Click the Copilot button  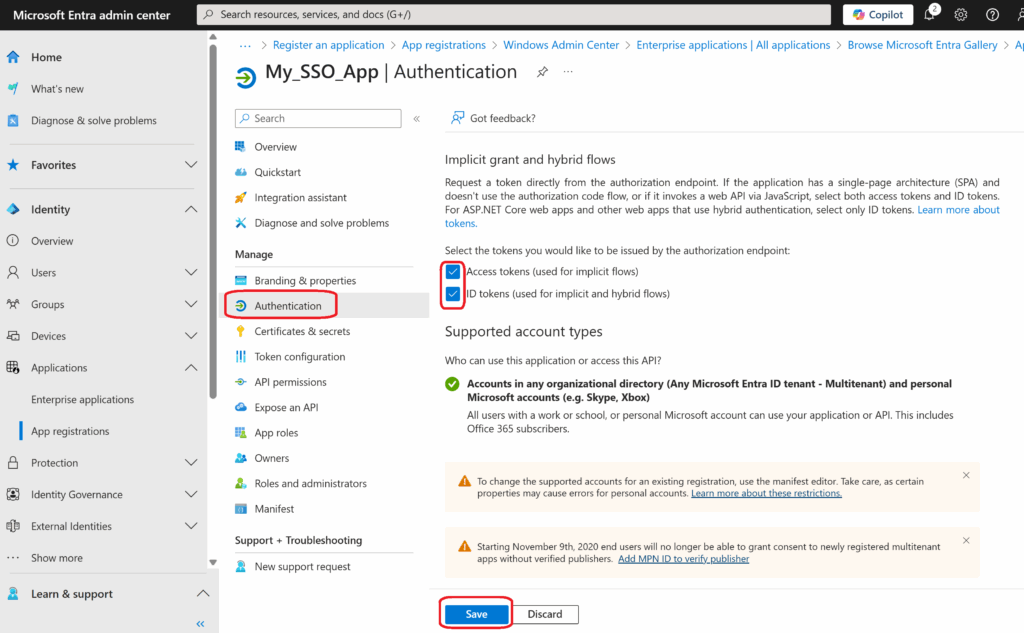(878, 14)
